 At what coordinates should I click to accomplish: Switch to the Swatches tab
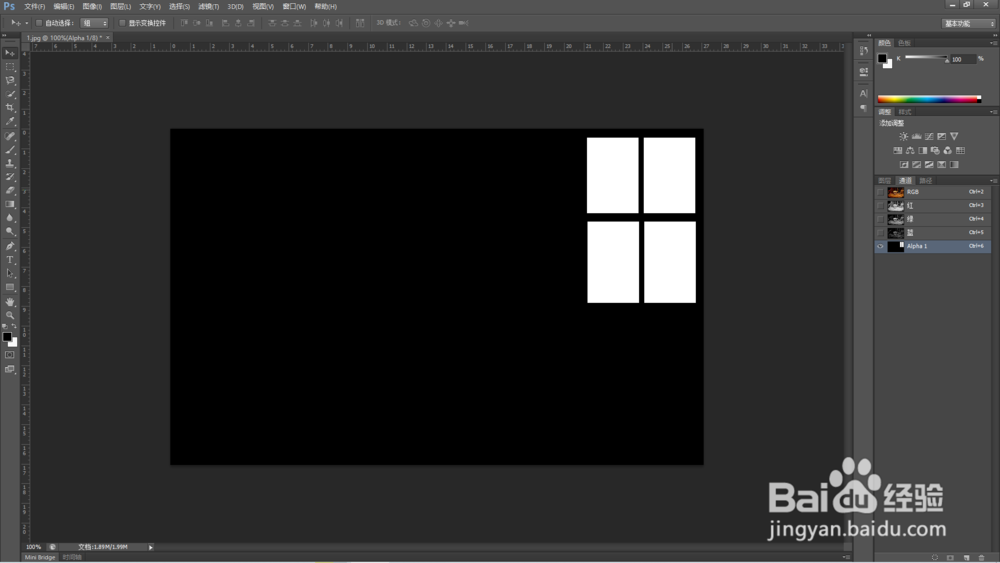pyautogui.click(x=904, y=43)
